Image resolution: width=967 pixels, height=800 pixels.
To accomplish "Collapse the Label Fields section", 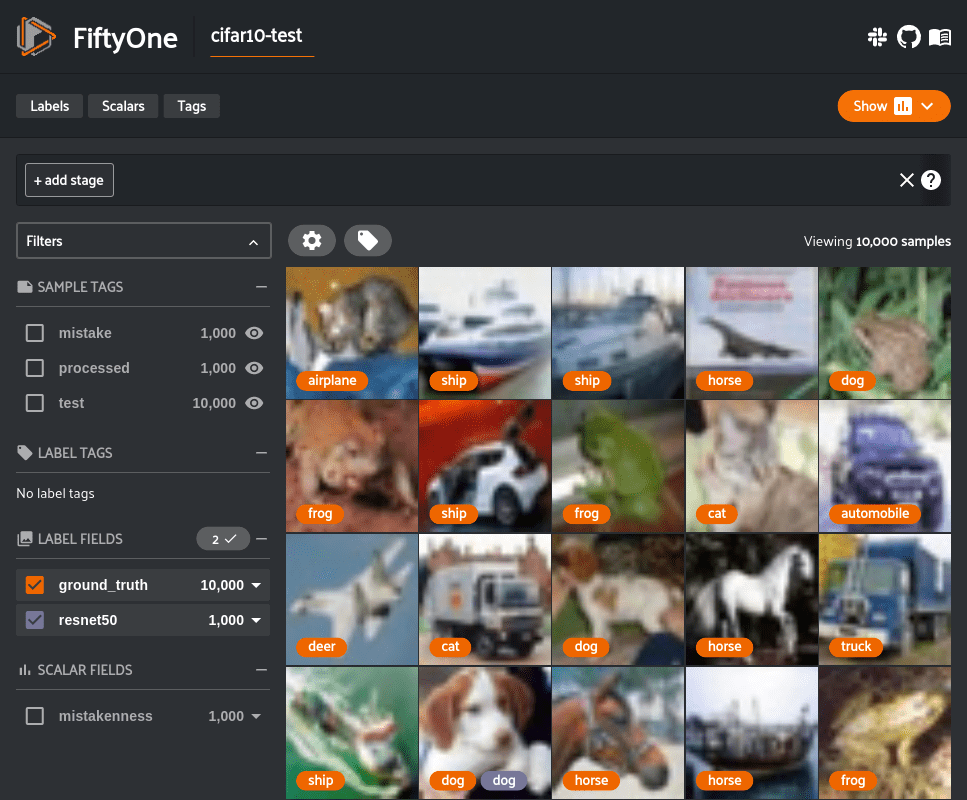I will (261, 538).
